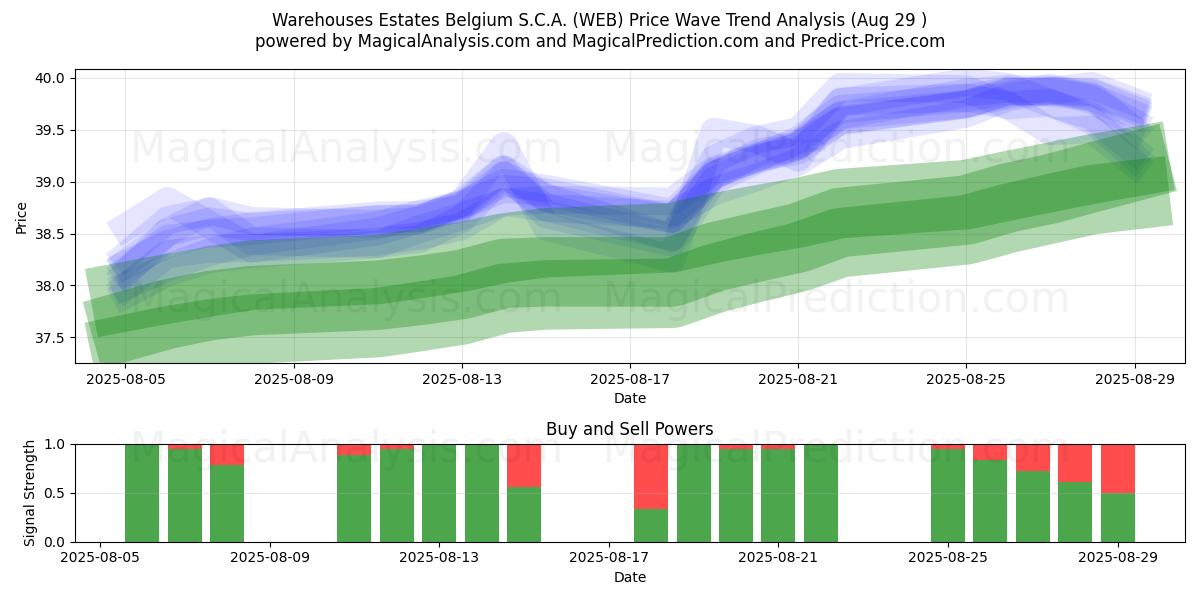
Task: Click the red sell segment on 2025-08-29 bar
Action: (1118, 468)
